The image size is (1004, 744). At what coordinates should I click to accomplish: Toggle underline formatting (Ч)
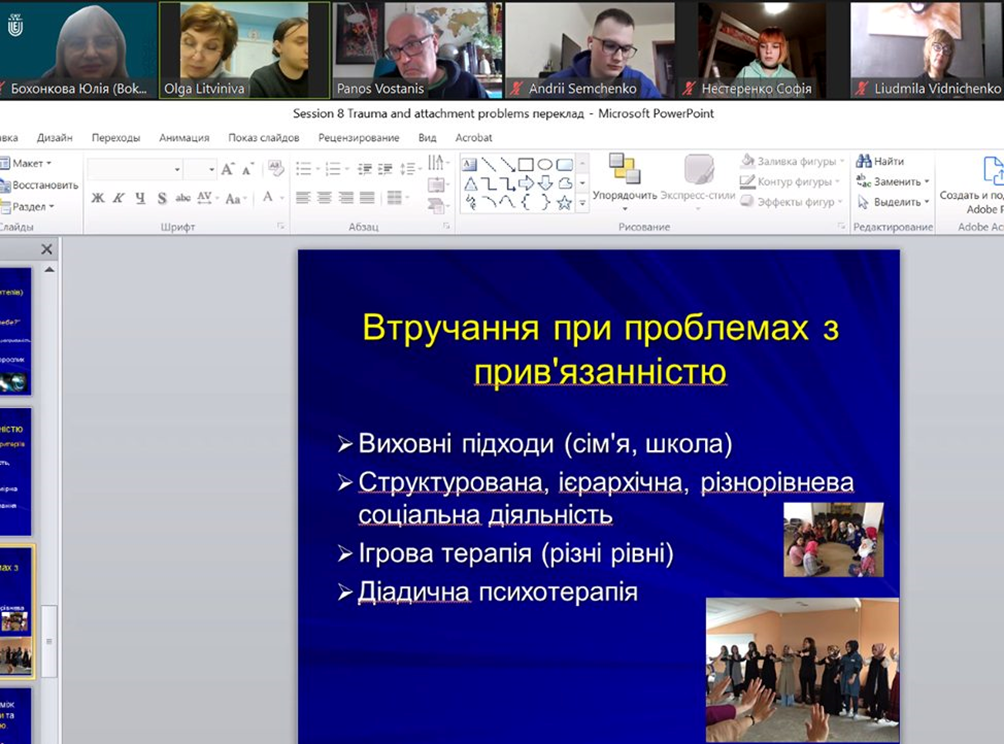pyautogui.click(x=140, y=198)
